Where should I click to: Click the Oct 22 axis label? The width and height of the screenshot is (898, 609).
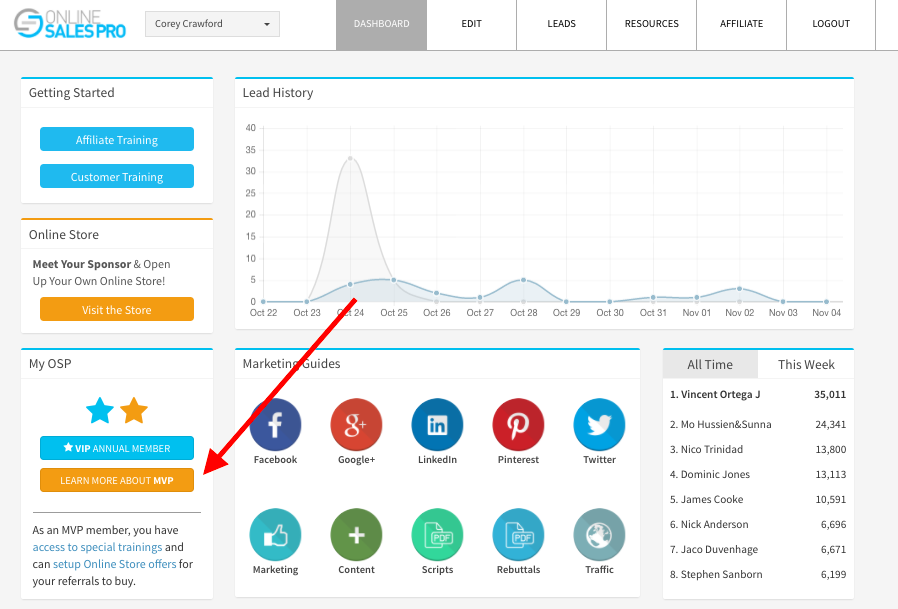(x=263, y=313)
